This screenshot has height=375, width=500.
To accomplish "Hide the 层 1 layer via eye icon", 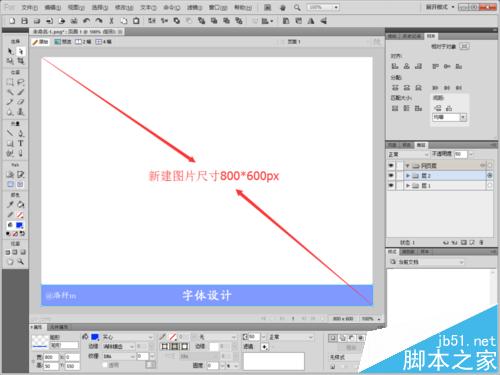I will click(x=391, y=185).
